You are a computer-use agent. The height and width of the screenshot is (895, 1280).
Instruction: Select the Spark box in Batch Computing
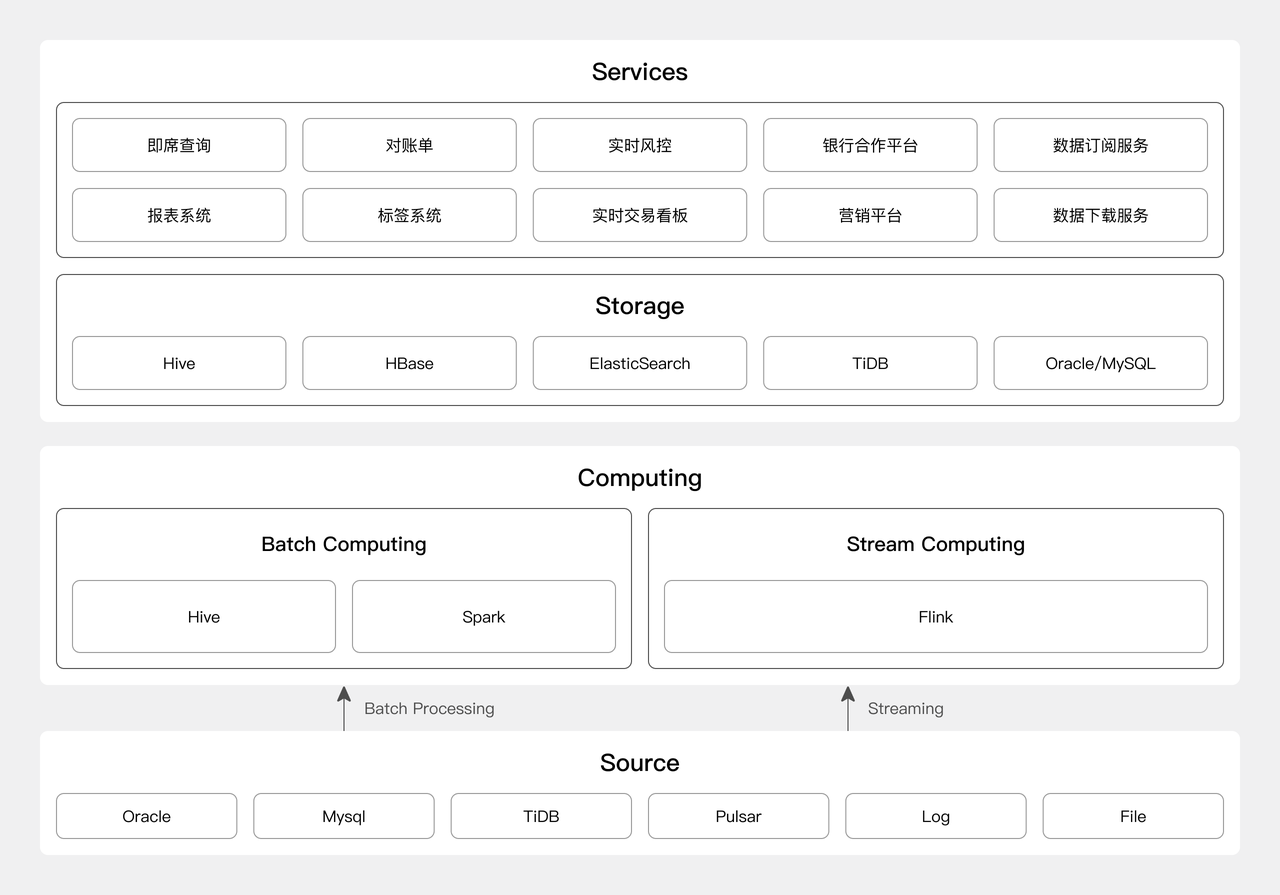click(484, 617)
